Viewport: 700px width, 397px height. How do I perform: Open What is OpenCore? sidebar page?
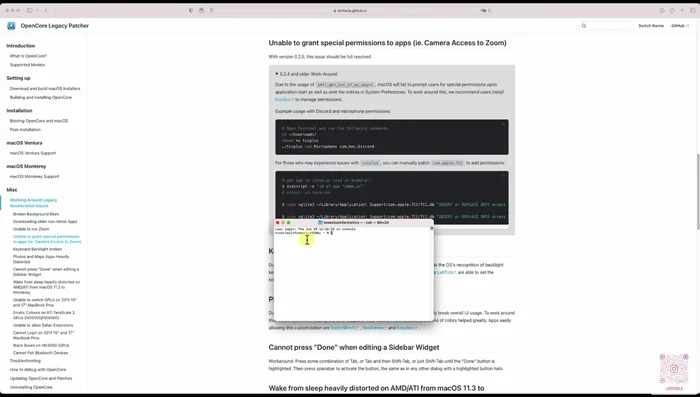coord(28,56)
